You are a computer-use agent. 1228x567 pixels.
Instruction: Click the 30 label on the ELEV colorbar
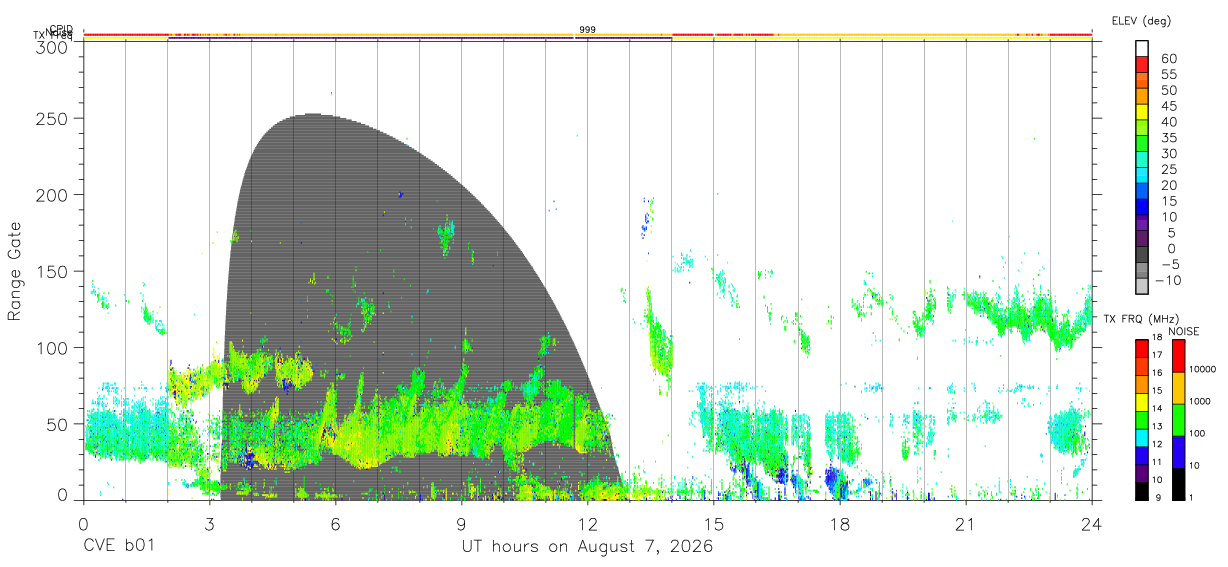click(x=1169, y=154)
